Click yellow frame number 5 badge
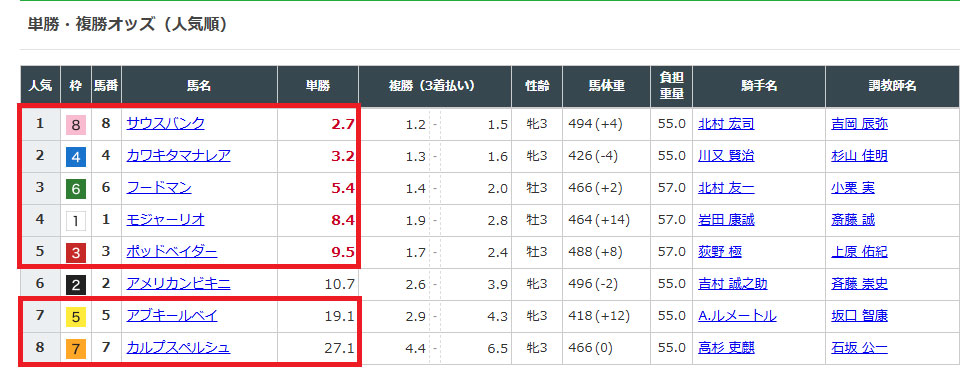This screenshot has width=964, height=376. coord(76,317)
